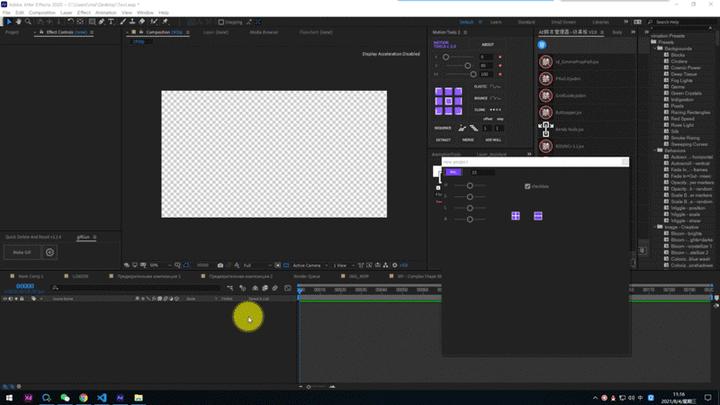Screen dimensions: 720x405
Task: Click the Graph Editor icon in timeline
Action: [287, 288]
